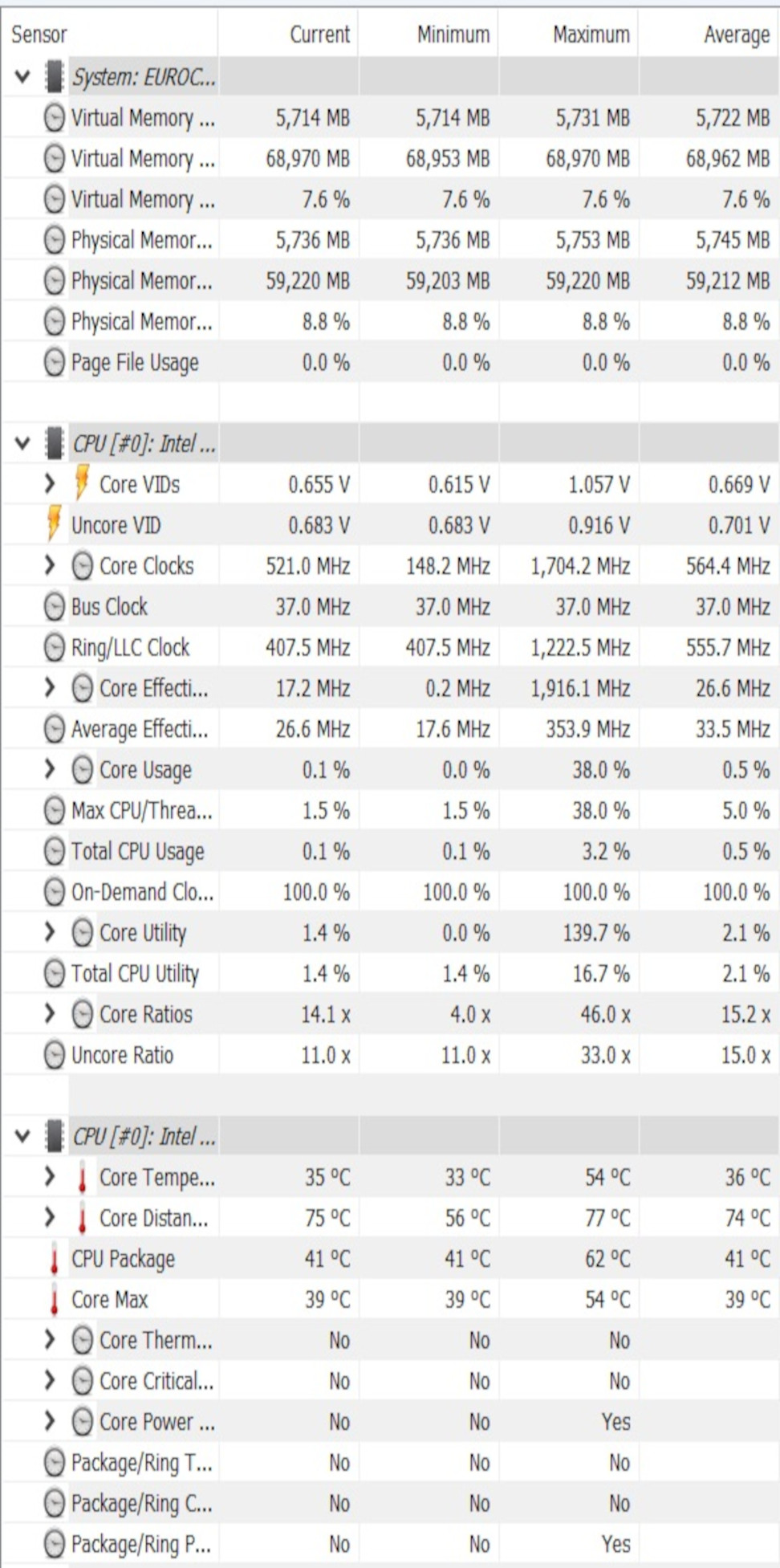Viewport: 780px width, 1568px height.
Task: Expand the Core Usage row
Action: 50,770
